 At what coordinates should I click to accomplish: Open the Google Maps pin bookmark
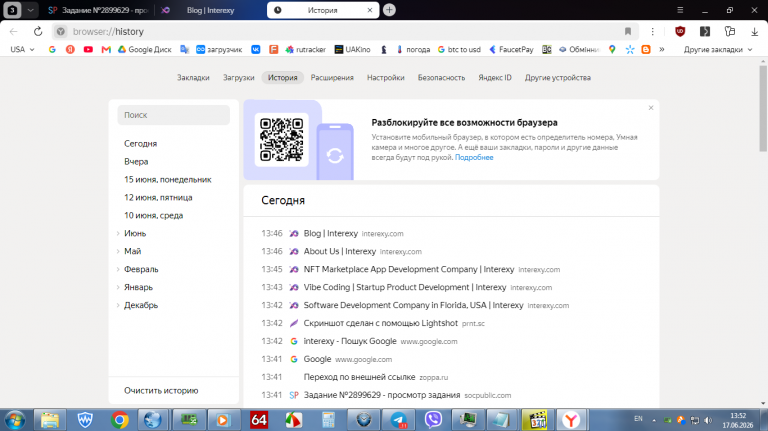coord(612,49)
